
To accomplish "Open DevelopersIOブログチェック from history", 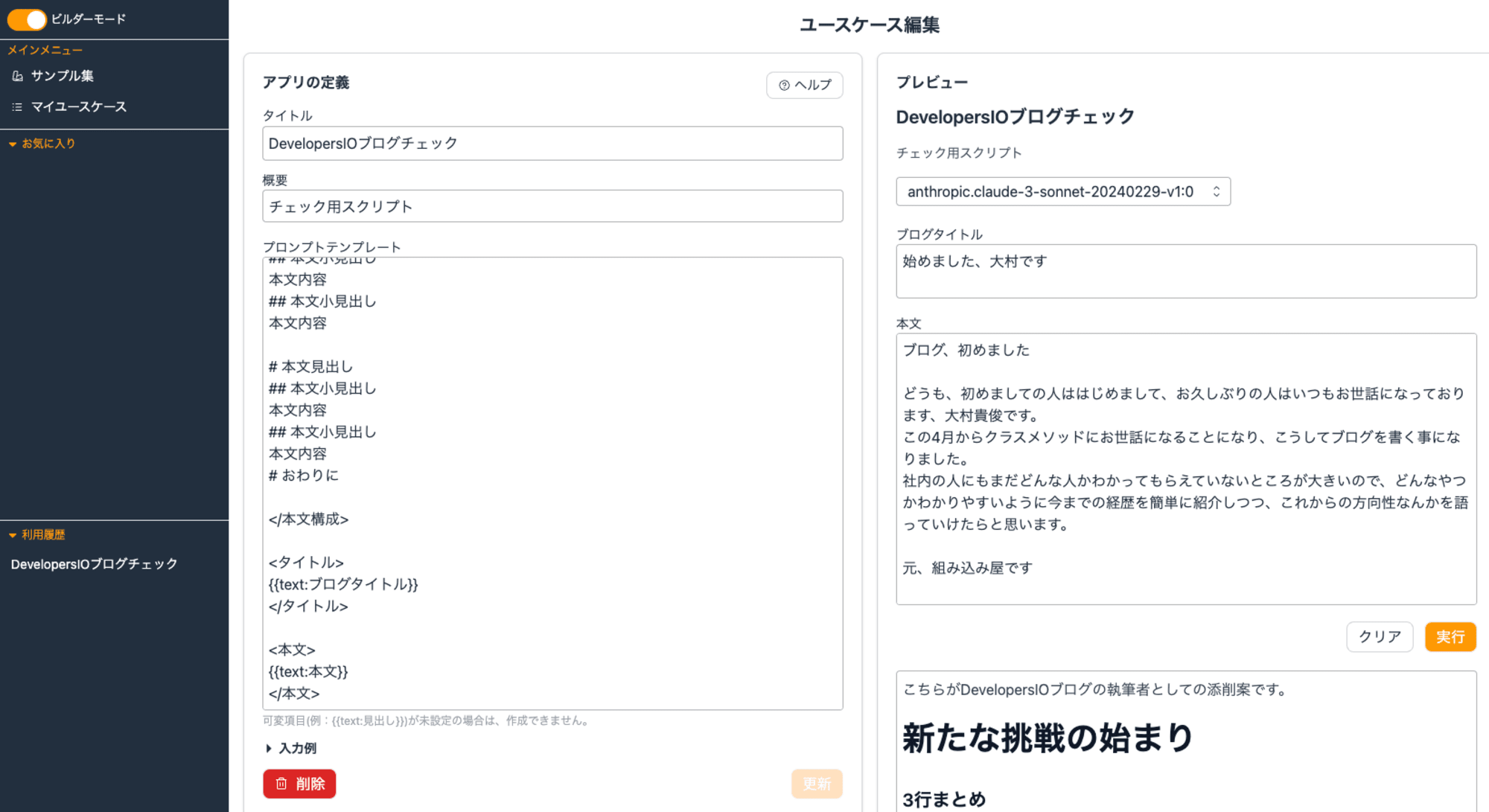I will point(95,564).
